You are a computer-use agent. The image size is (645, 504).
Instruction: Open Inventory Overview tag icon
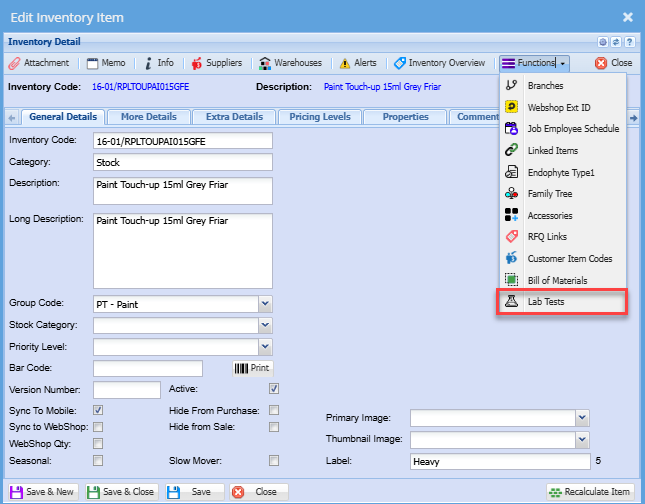tap(399, 63)
